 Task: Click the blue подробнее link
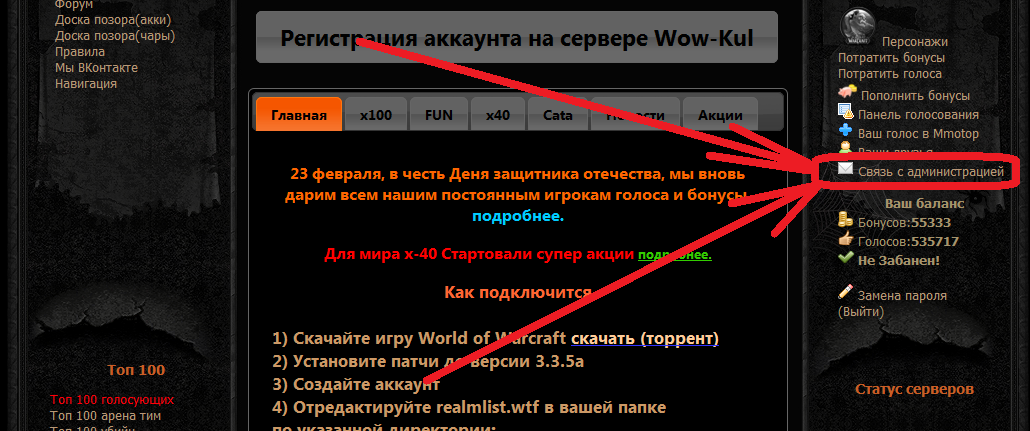518,216
